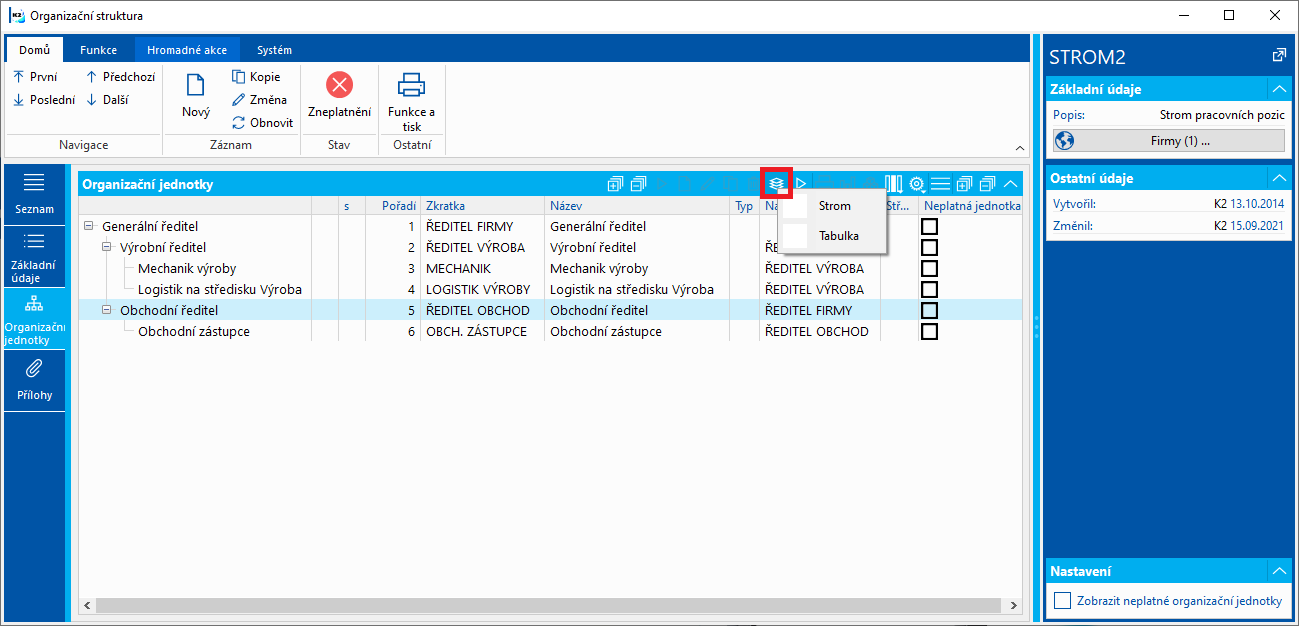Click the columns setup icon in panel header

coord(893,184)
